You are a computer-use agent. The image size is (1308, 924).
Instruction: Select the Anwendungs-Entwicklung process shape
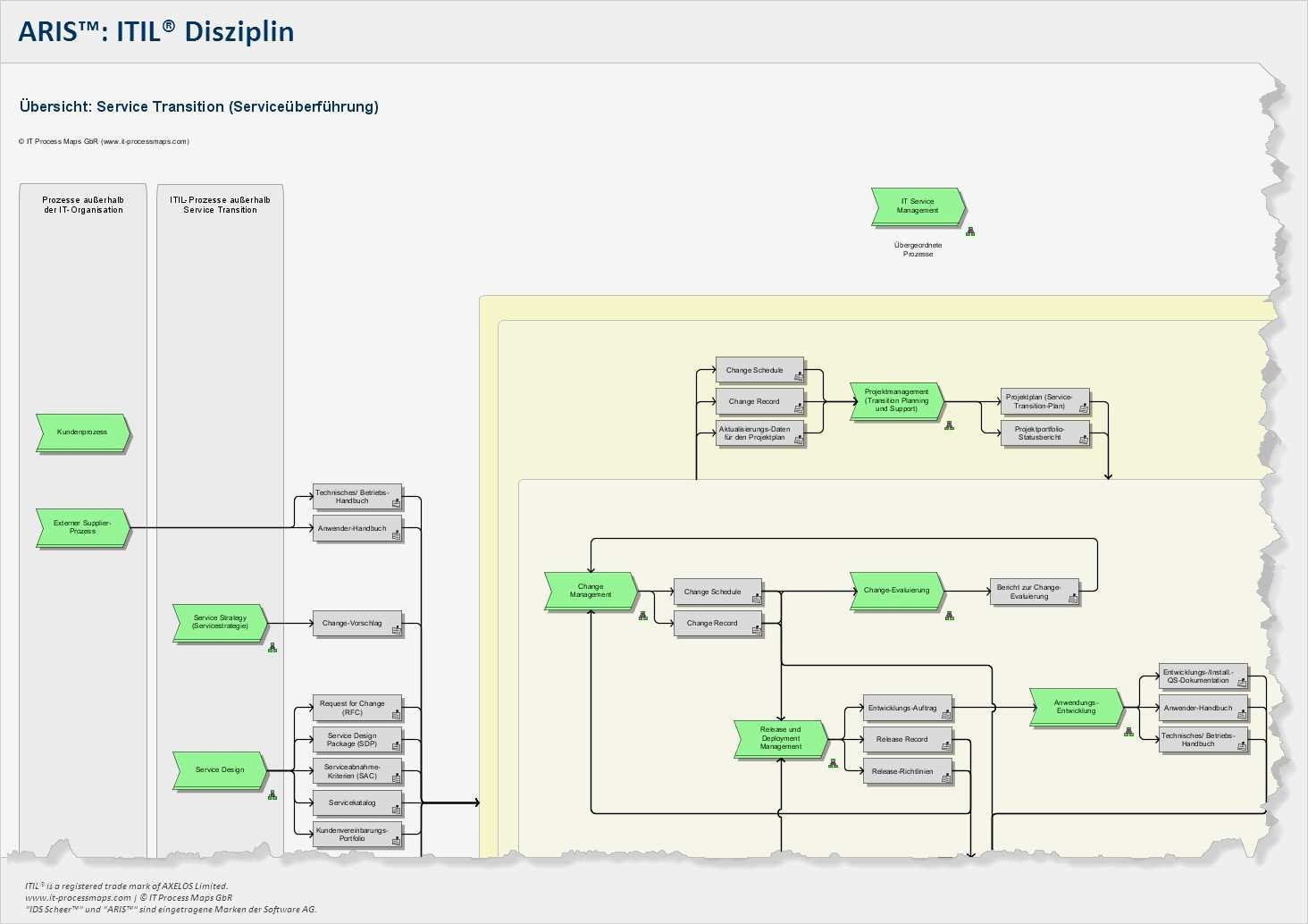1077,707
